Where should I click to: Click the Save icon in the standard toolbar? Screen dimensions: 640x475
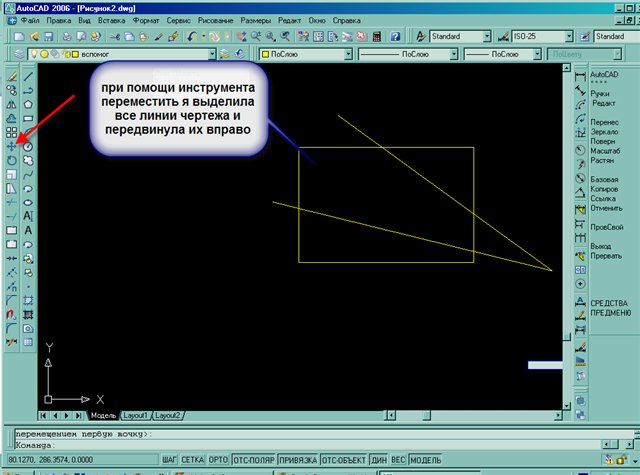[46, 36]
